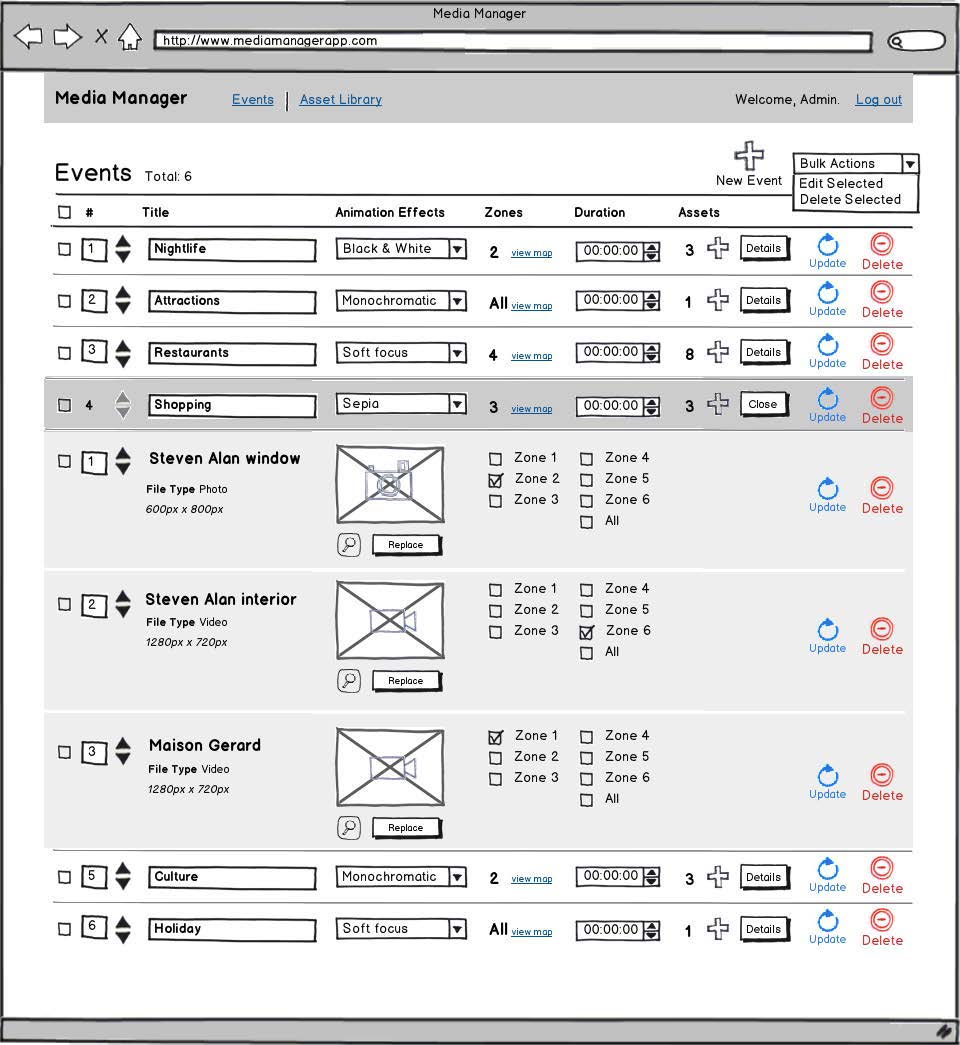
Task: Adjust Nightlife duration stepper arrows
Action: point(652,251)
